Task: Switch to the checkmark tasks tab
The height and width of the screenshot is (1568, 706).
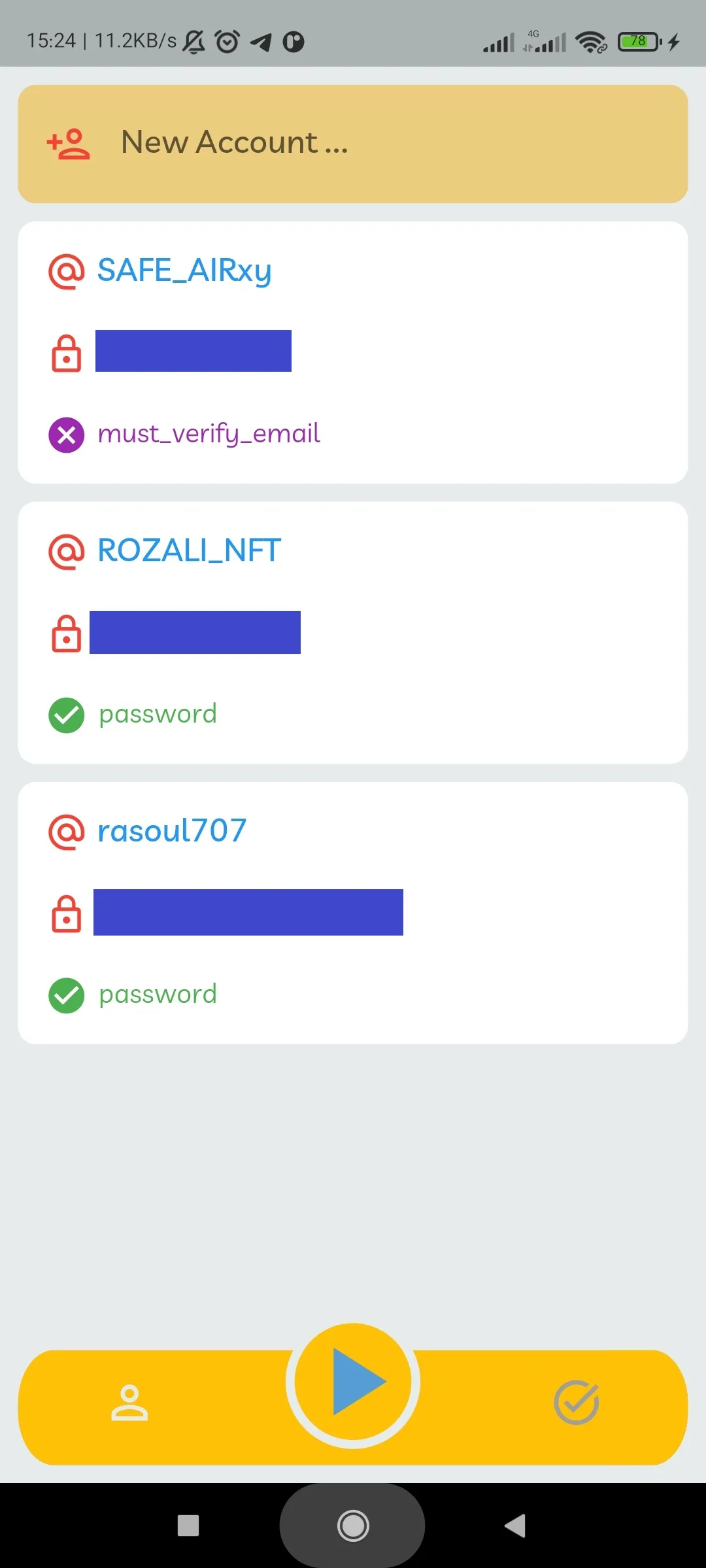Action: tap(576, 1403)
